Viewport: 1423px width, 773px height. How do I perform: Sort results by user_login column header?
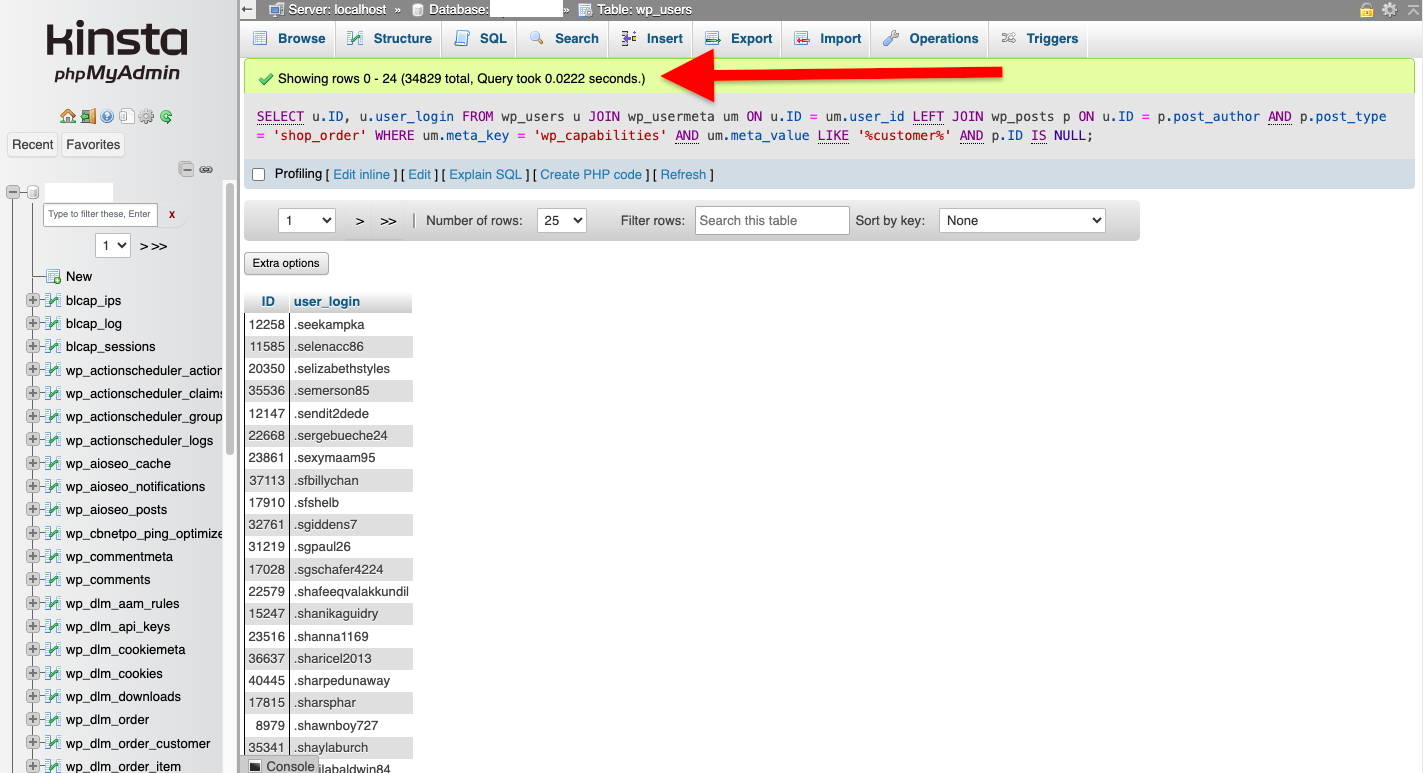tap(327, 301)
